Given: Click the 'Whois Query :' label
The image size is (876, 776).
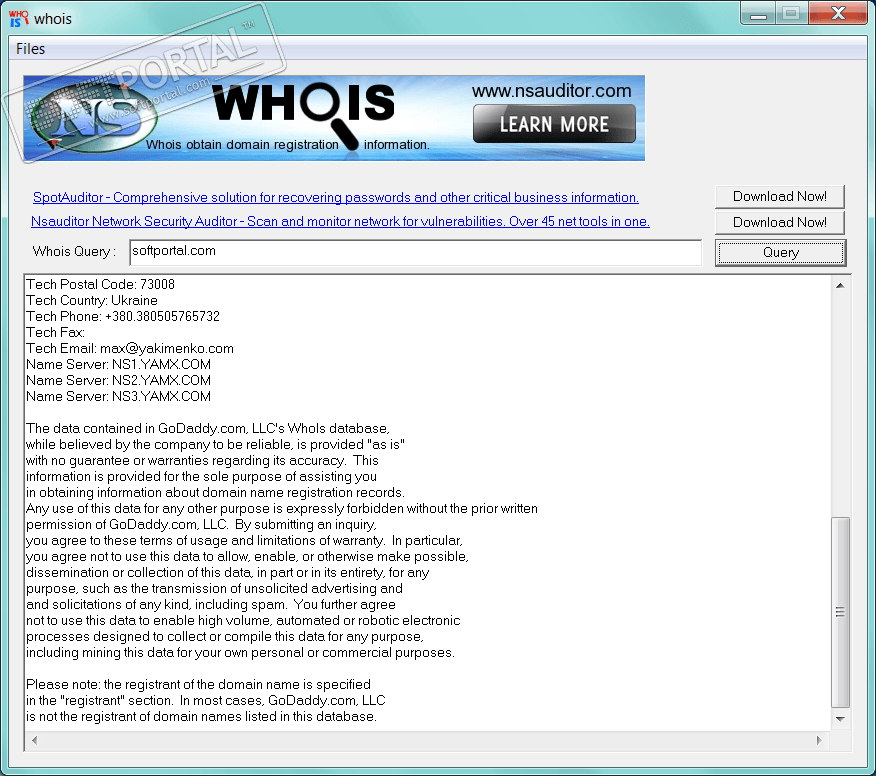Looking at the screenshot, I should point(74,251).
